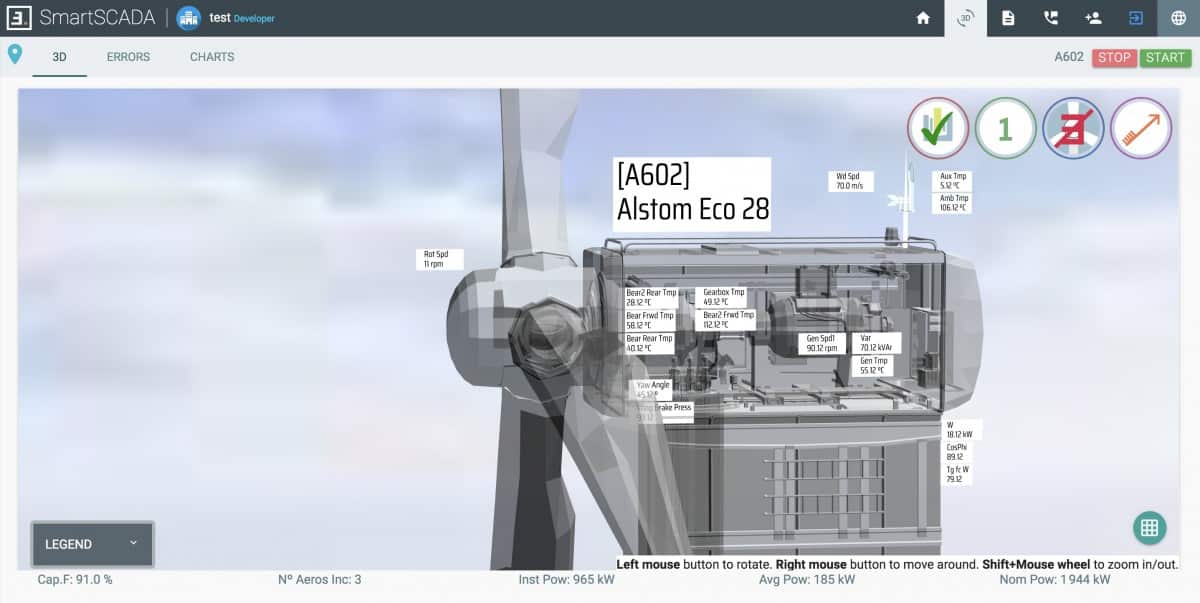Click the green number 1 circle
Viewport: 1200px width, 603px height.
point(1005,128)
